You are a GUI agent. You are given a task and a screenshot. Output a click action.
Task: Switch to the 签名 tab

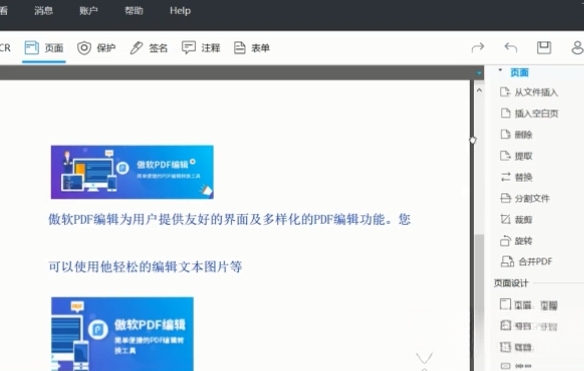click(x=149, y=48)
